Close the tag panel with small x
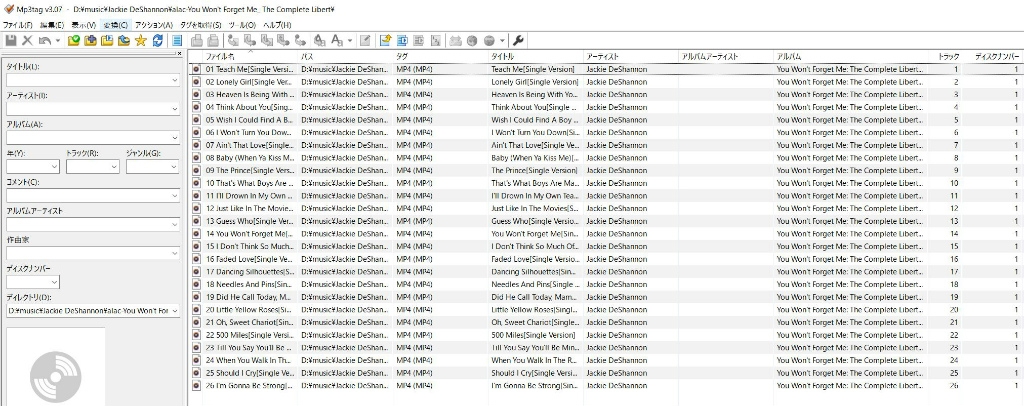This screenshot has width=1024, height=406. pyautogui.click(x=179, y=53)
